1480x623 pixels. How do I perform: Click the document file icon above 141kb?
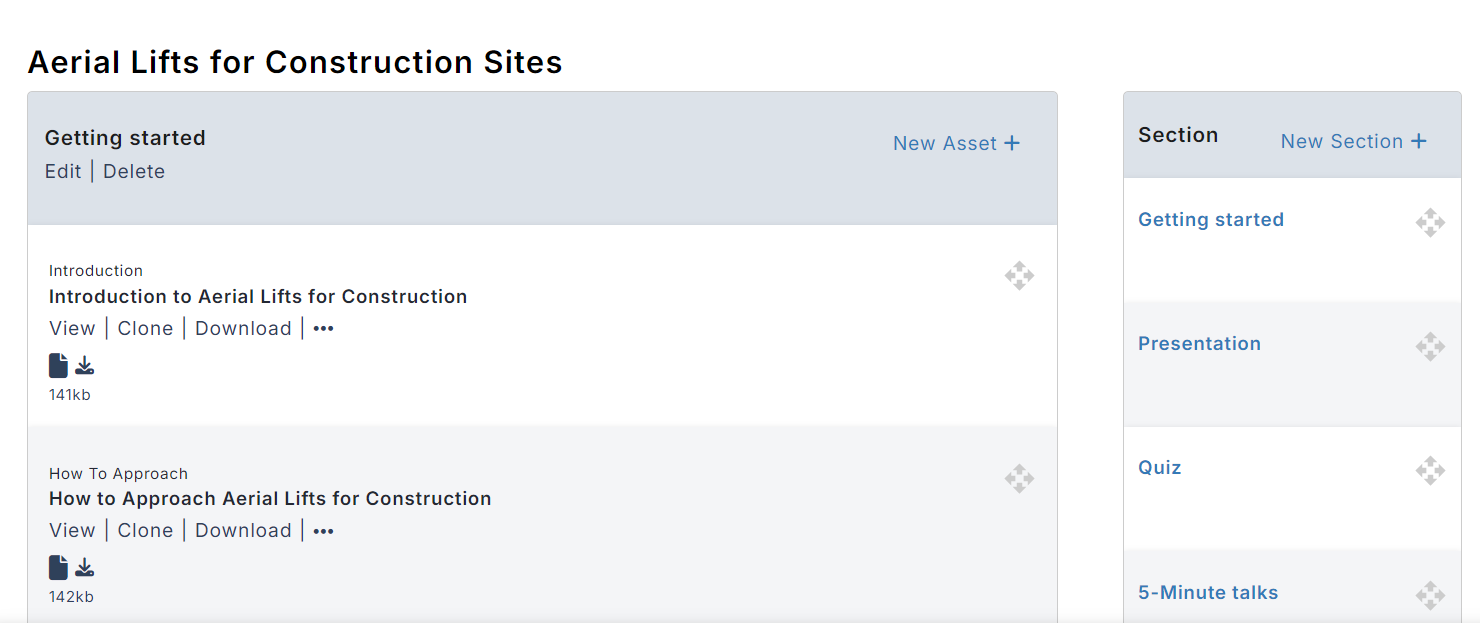click(x=58, y=366)
